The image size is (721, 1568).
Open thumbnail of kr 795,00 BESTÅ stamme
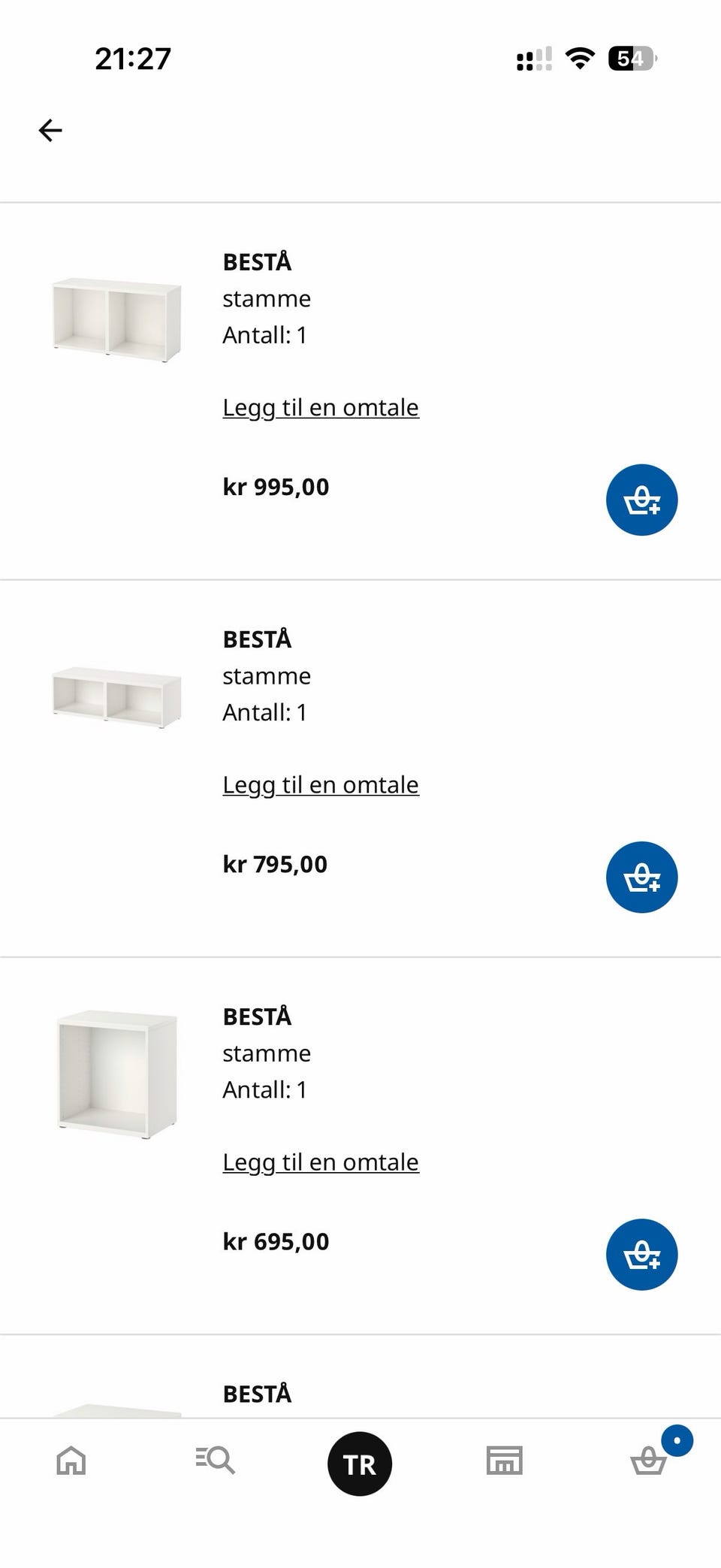pyautogui.click(x=116, y=696)
